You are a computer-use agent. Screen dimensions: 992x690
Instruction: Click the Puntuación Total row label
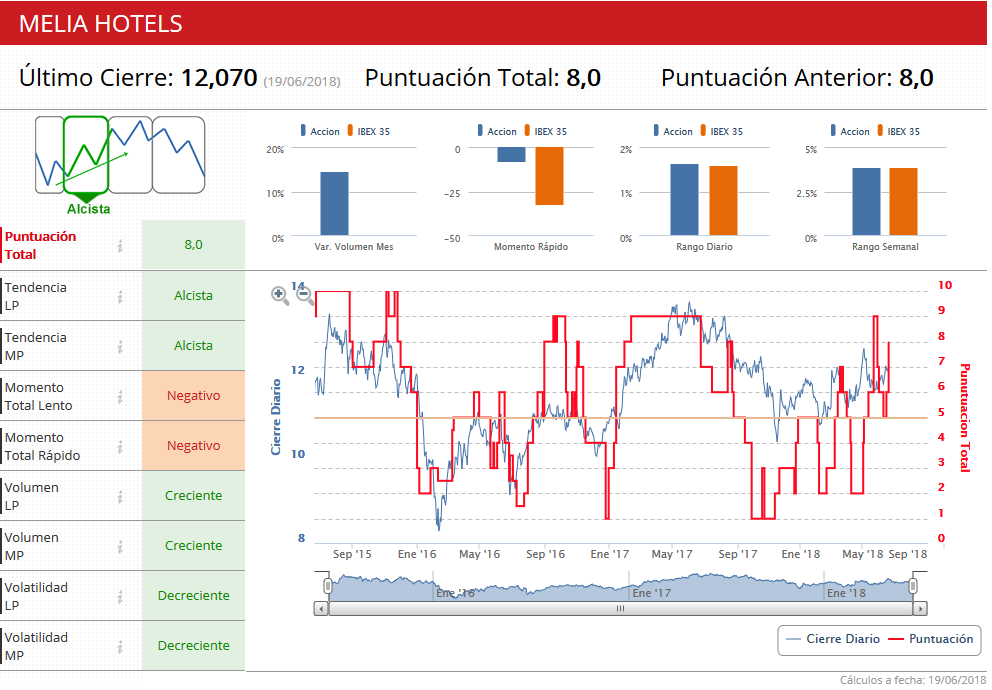[x=40, y=245]
